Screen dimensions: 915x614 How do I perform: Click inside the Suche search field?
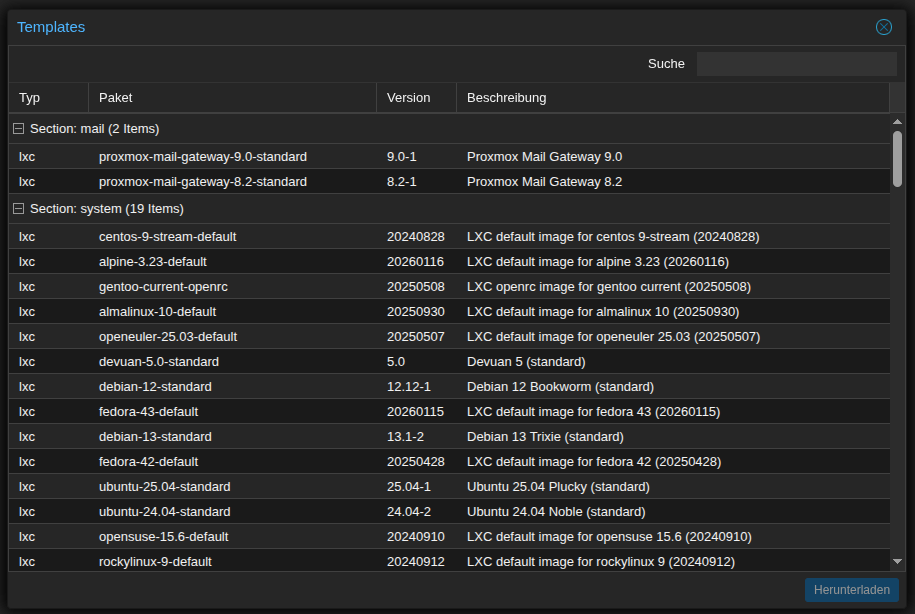click(x=795, y=63)
